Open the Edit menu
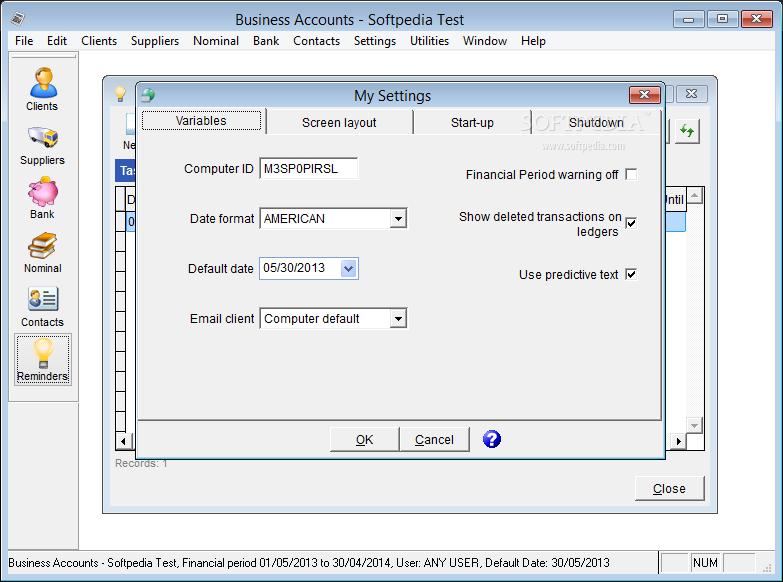This screenshot has height=582, width=783. coord(57,41)
